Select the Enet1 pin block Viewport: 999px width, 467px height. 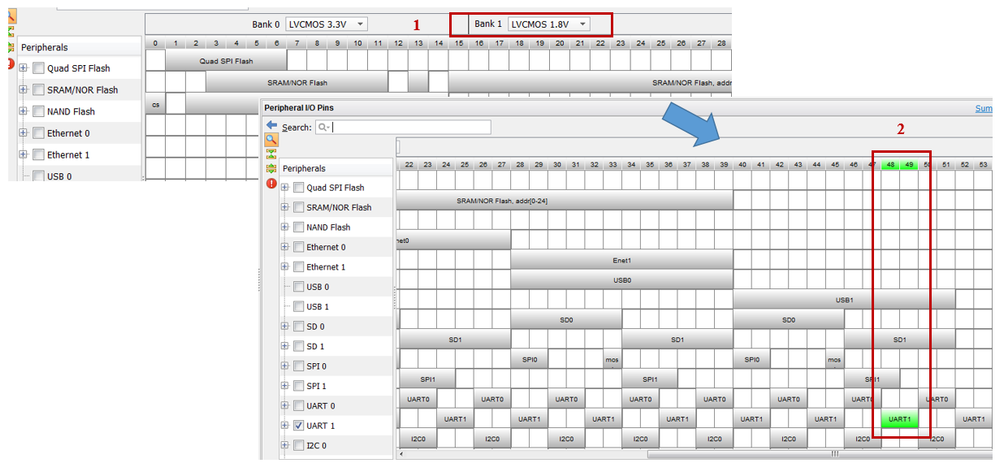622,261
